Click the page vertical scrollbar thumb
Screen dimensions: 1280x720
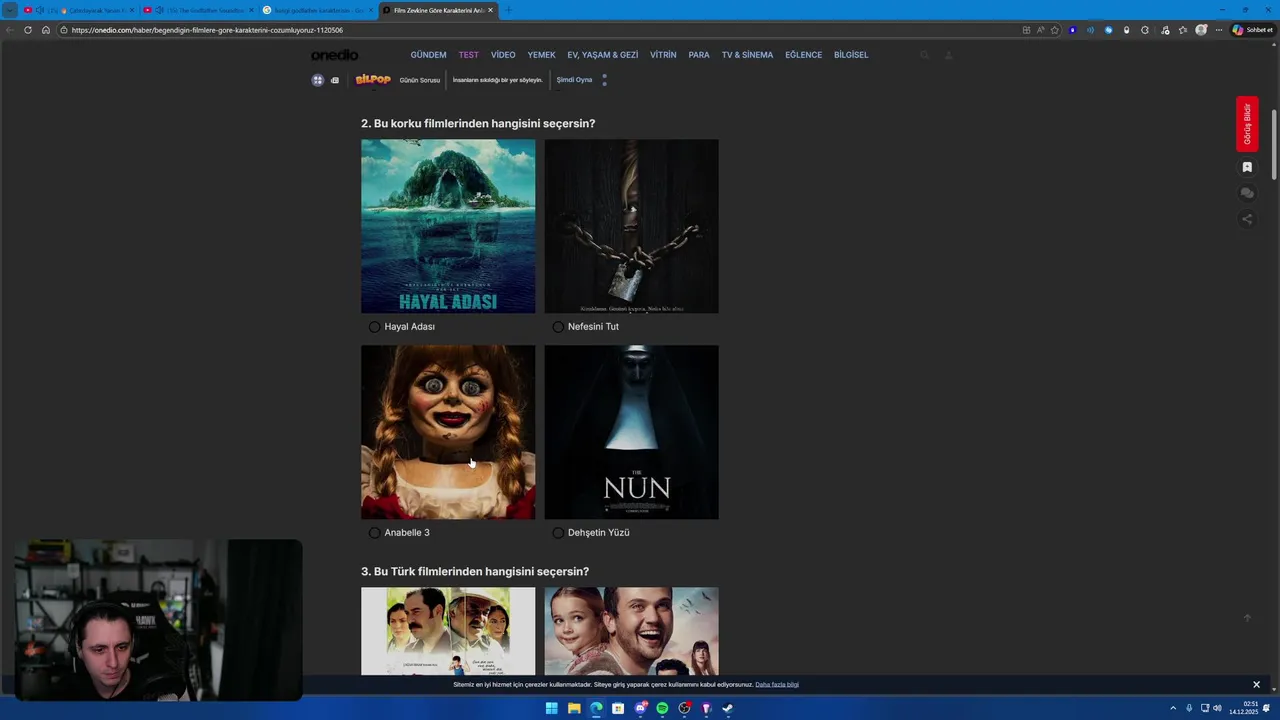[1275, 145]
